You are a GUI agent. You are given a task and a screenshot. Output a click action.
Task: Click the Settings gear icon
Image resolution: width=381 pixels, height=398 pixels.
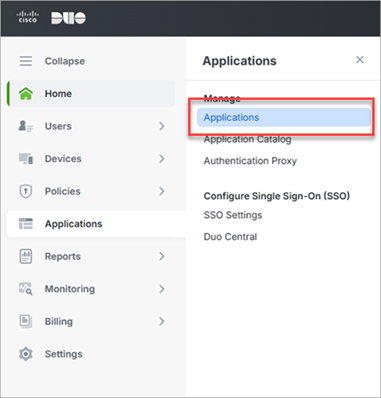(x=26, y=354)
